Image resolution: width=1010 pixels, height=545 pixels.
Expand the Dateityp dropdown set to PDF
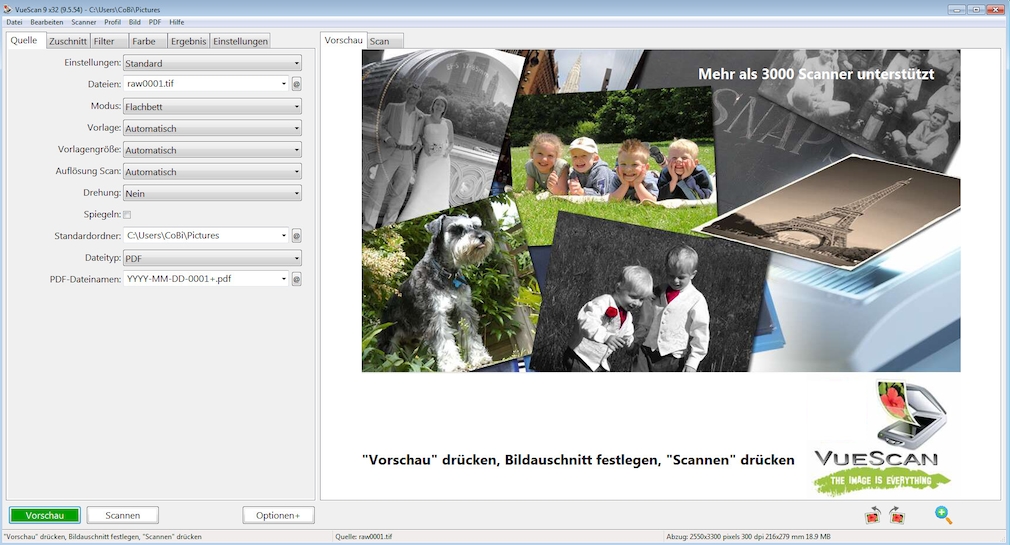[x=212, y=258]
